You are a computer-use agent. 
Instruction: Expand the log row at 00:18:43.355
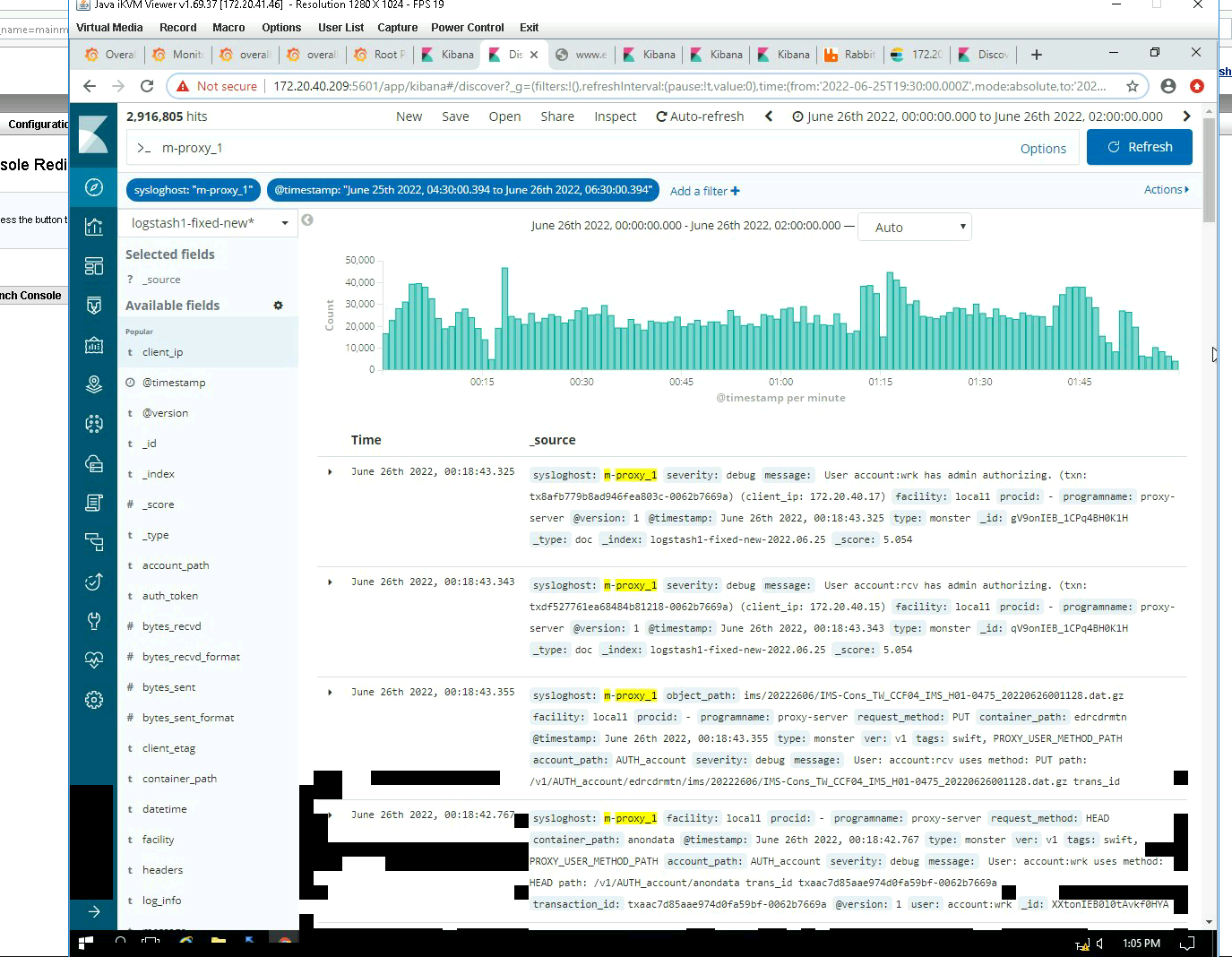coord(331,692)
